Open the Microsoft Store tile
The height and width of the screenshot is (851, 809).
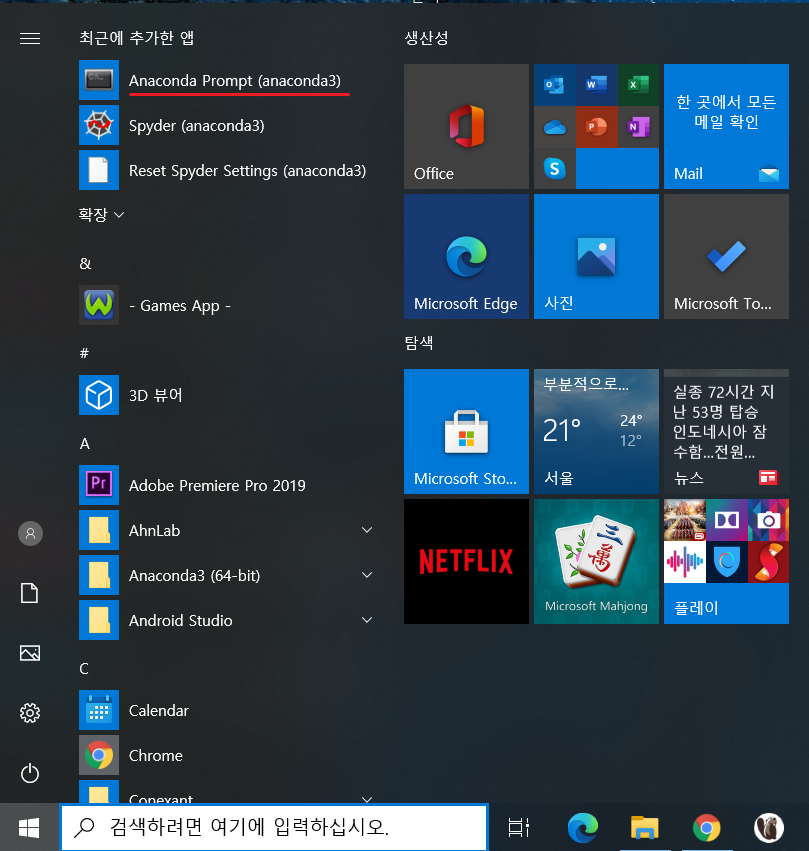point(466,431)
